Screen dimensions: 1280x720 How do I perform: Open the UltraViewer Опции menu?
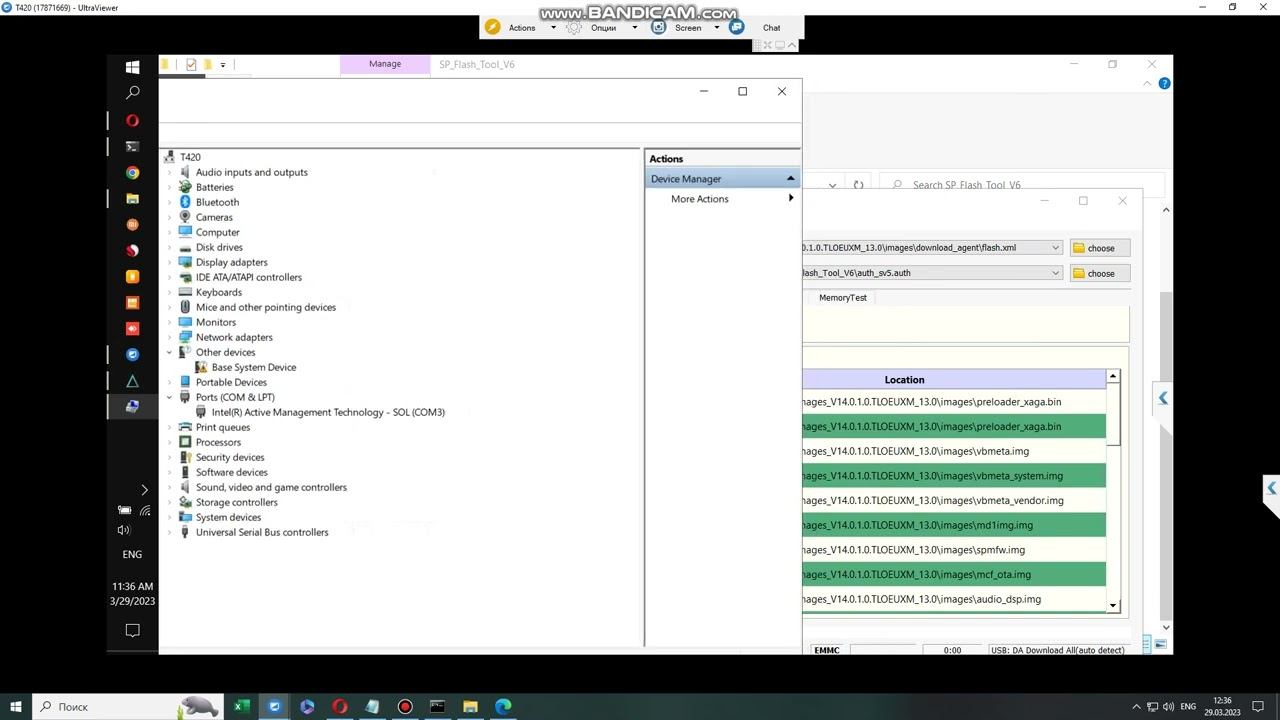tap(603, 28)
